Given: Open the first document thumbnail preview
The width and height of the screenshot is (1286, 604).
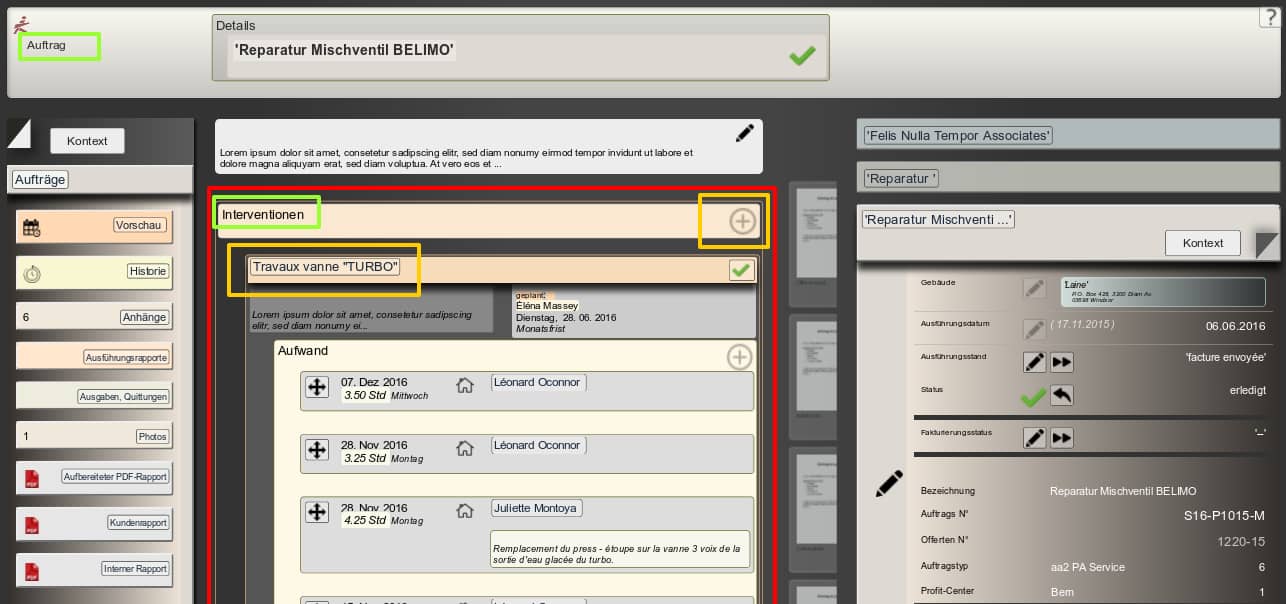Looking at the screenshot, I should 812,237.
